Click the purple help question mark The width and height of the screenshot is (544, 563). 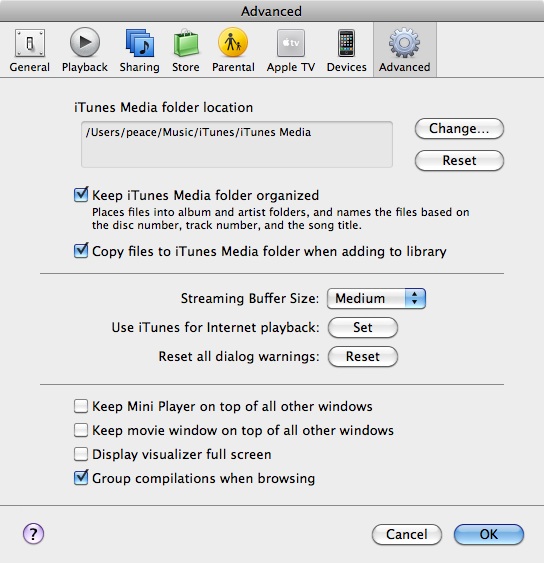tap(33, 534)
